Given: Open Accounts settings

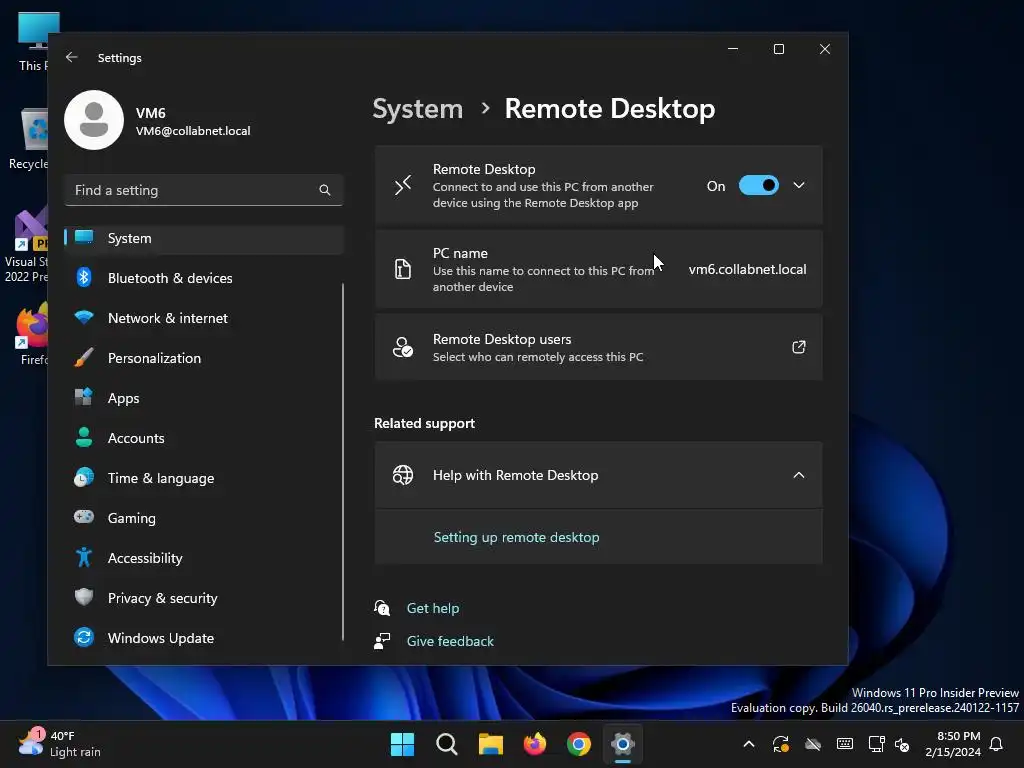Looking at the screenshot, I should (204, 438).
